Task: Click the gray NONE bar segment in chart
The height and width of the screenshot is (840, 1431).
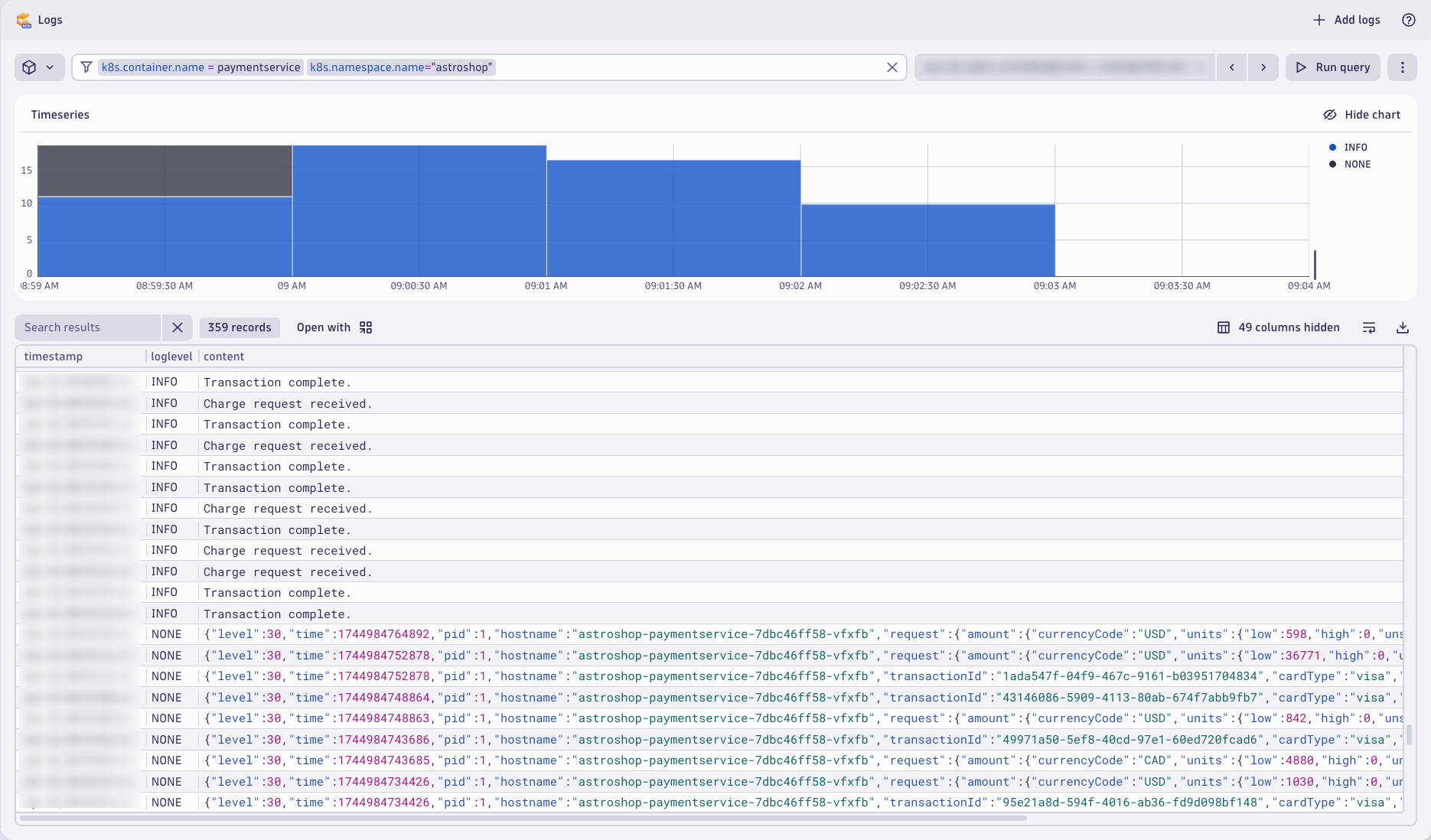Action: pyautogui.click(x=165, y=171)
